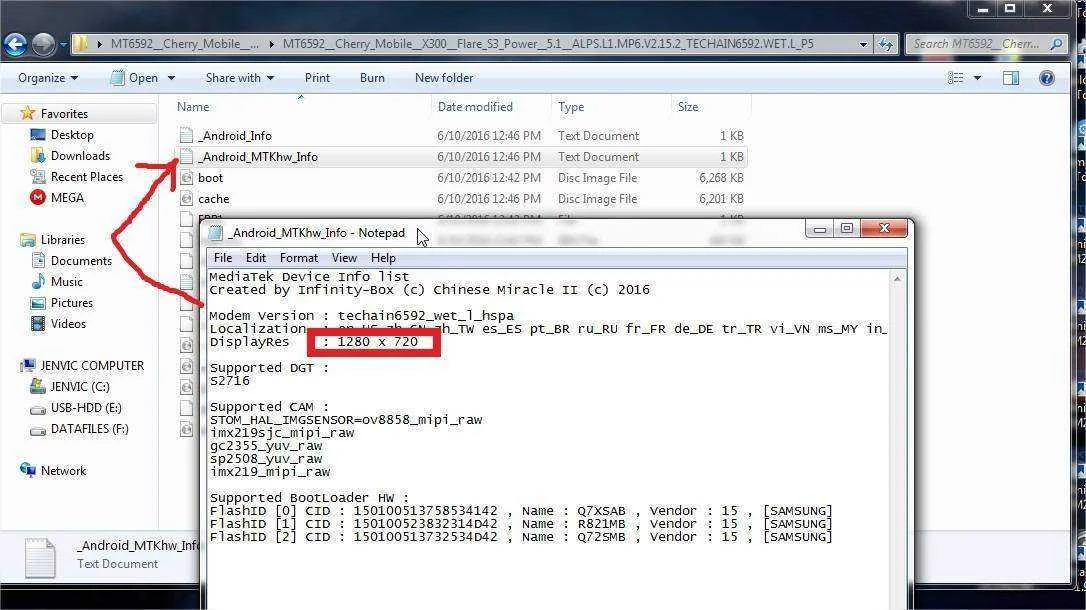1086x610 pixels.
Task: Click 'gc2355_yuv_raw' line in Notepad
Action: [x=266, y=446]
